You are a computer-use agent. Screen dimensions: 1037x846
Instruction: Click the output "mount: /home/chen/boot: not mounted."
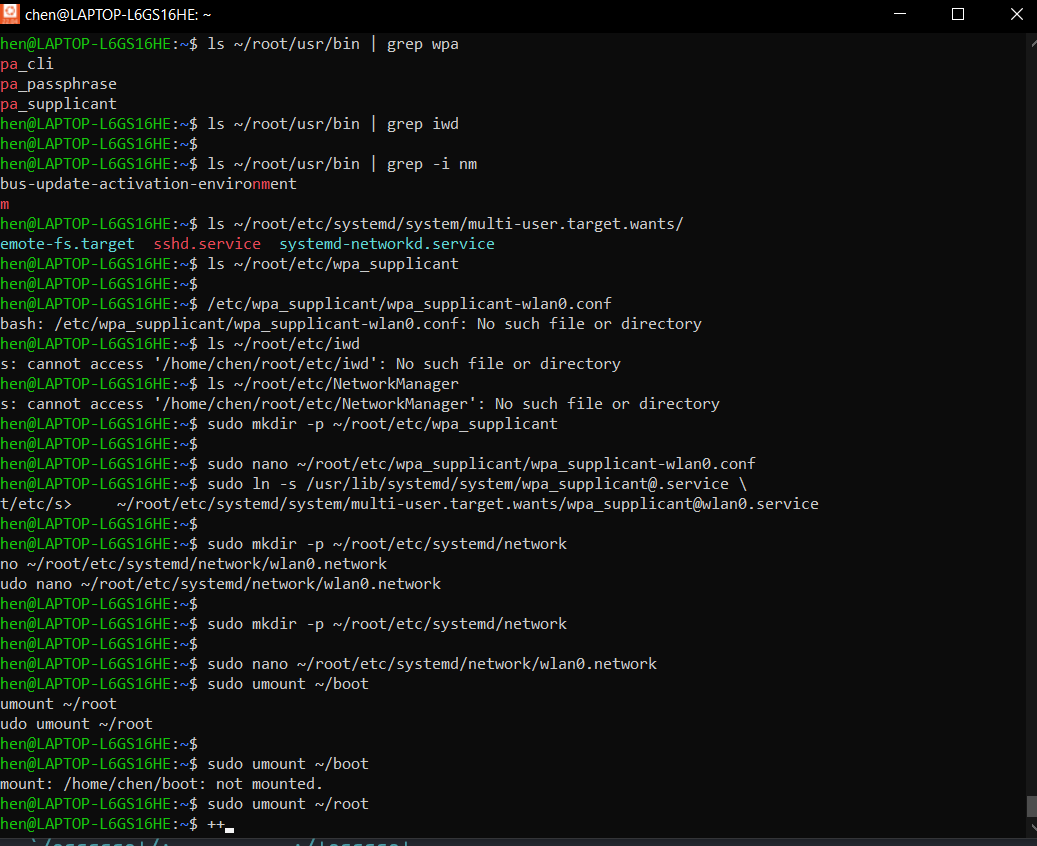161,784
